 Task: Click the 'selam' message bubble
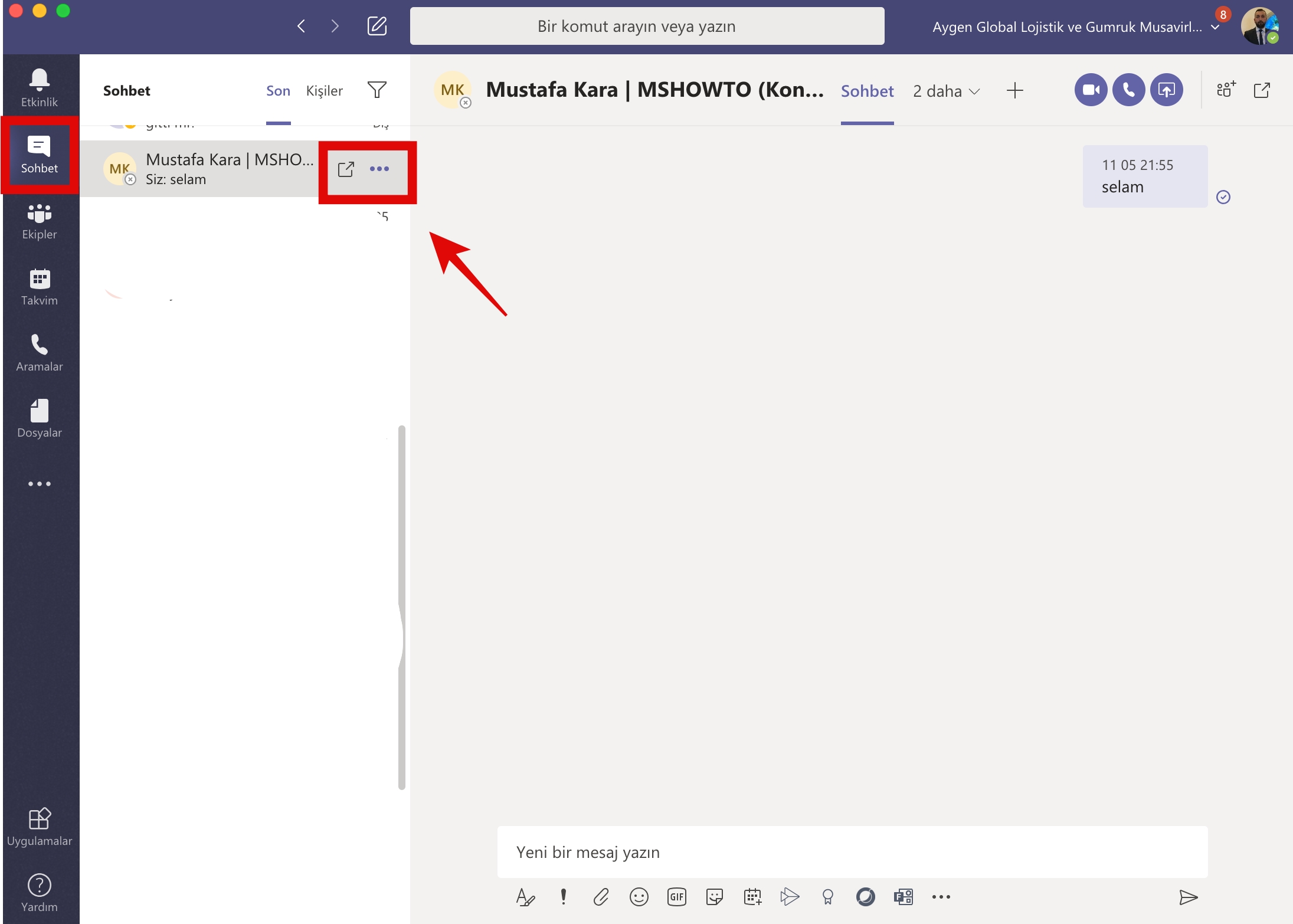coord(1145,176)
